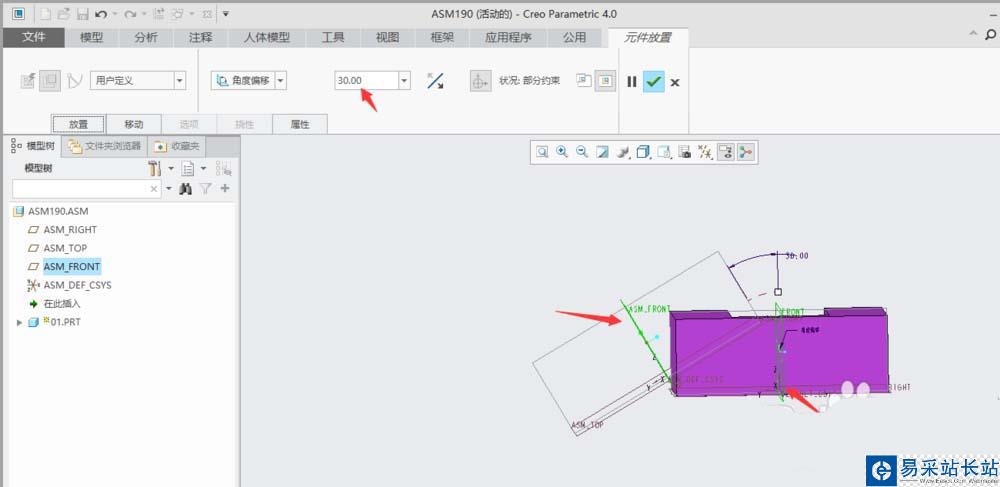Switch to the 收藏夹 navigator tab
The width and height of the screenshot is (1000, 487).
pyautogui.click(x=177, y=146)
